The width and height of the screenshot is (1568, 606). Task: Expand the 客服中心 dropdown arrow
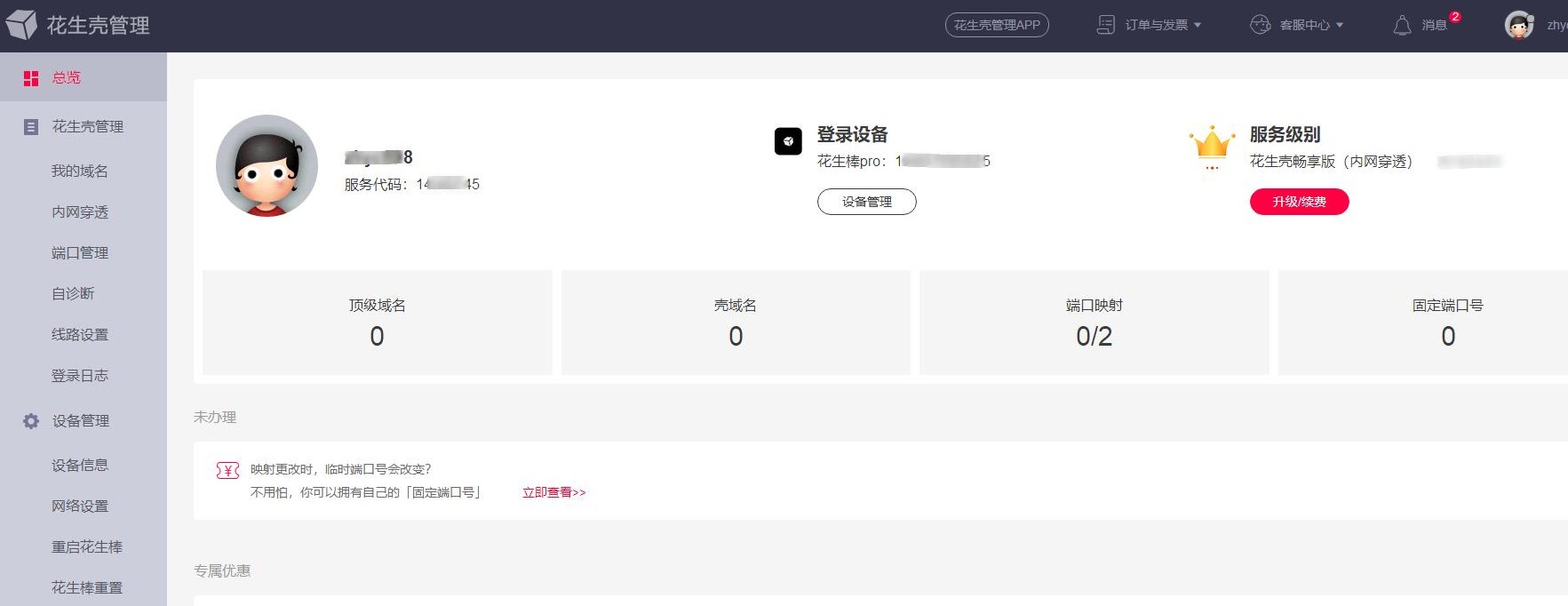(x=1340, y=25)
